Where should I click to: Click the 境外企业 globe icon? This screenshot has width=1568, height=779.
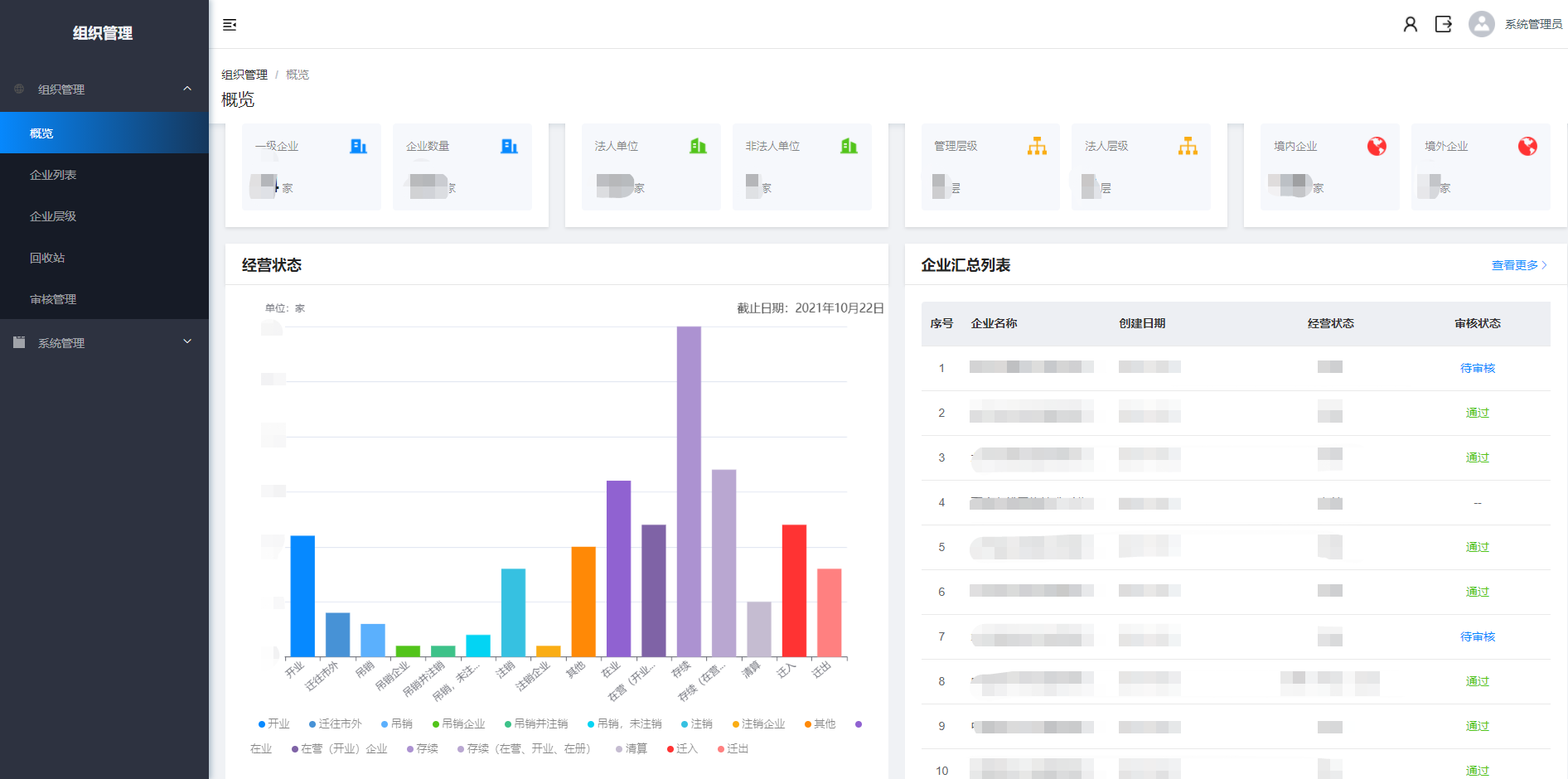(x=1527, y=146)
